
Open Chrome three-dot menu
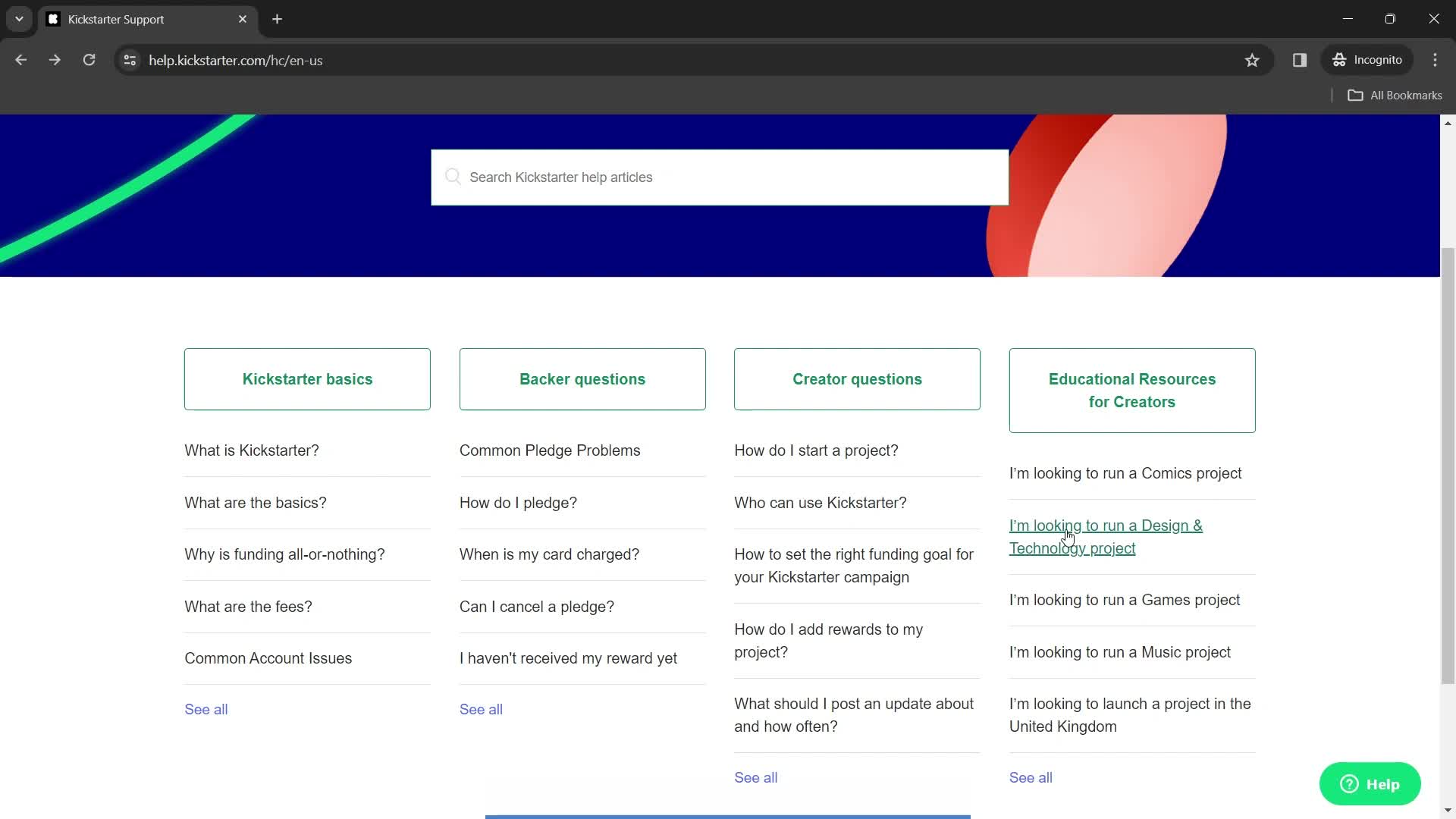click(x=1435, y=60)
